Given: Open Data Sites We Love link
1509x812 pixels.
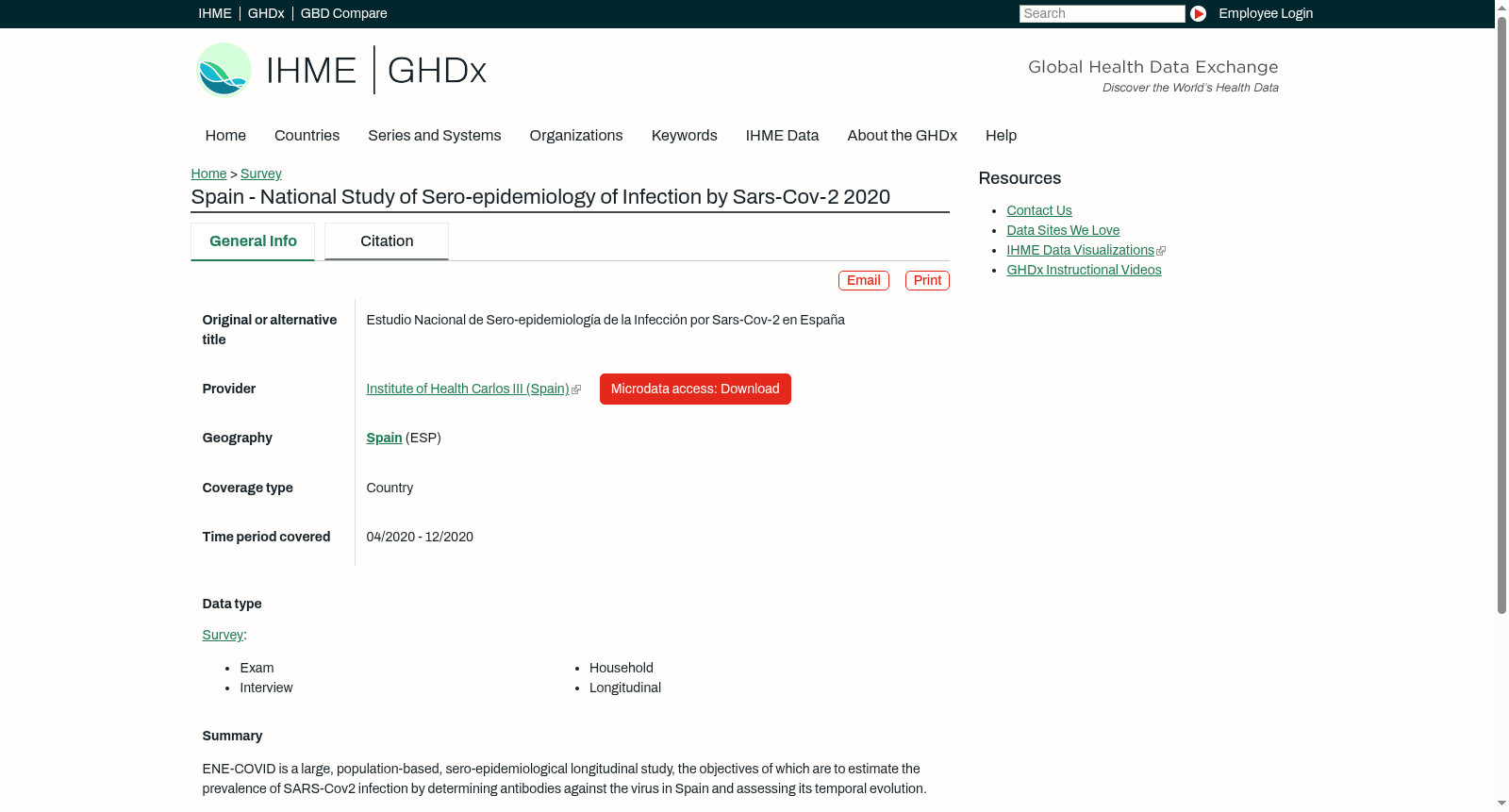Looking at the screenshot, I should point(1063,230).
